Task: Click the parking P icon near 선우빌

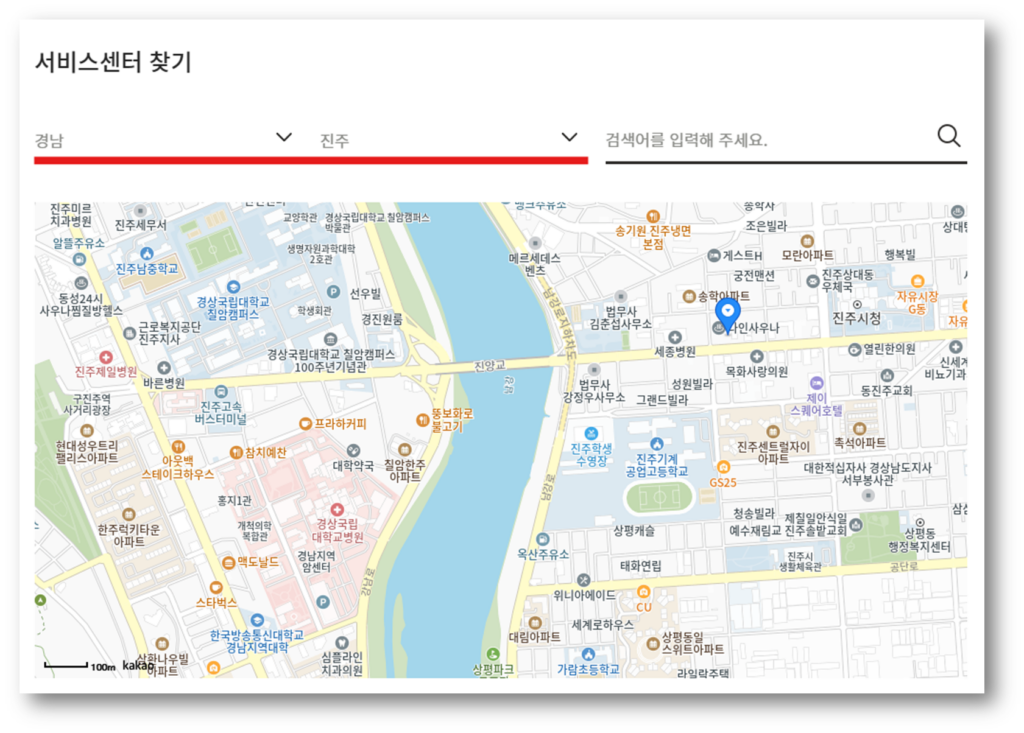Action: (x=334, y=292)
